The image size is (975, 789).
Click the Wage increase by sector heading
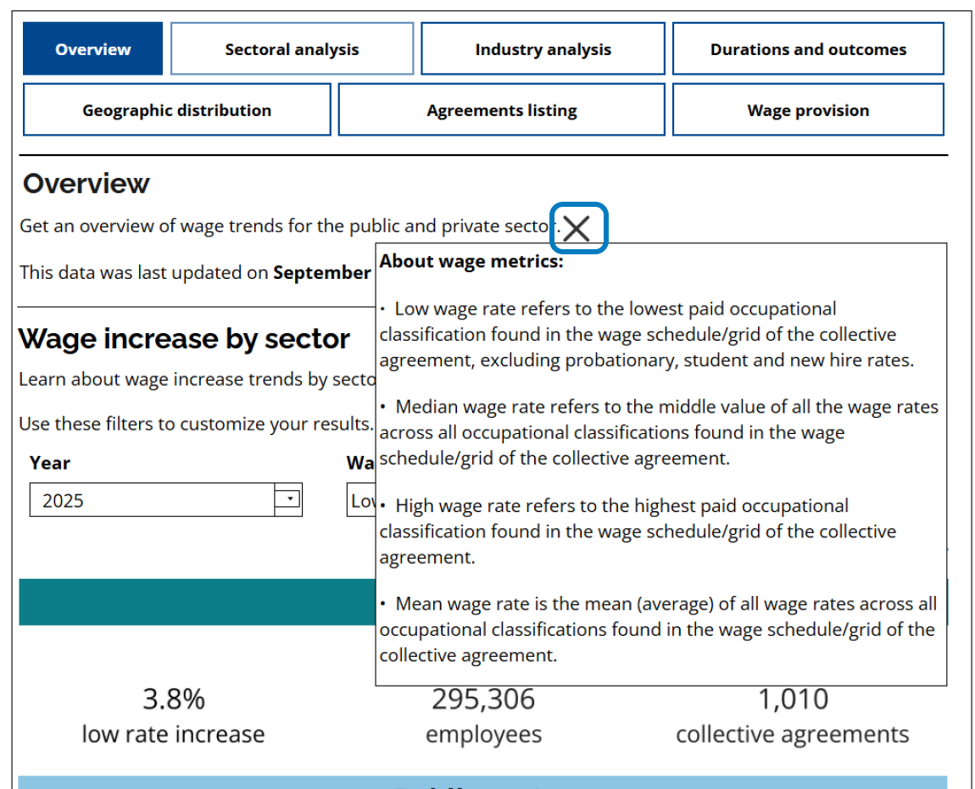pos(184,339)
